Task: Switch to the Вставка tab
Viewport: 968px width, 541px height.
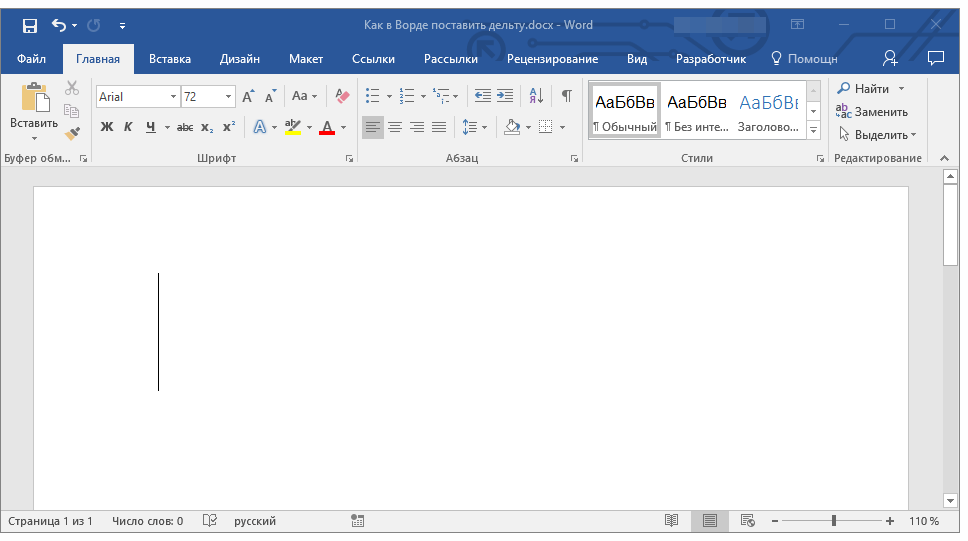Action: 170,59
